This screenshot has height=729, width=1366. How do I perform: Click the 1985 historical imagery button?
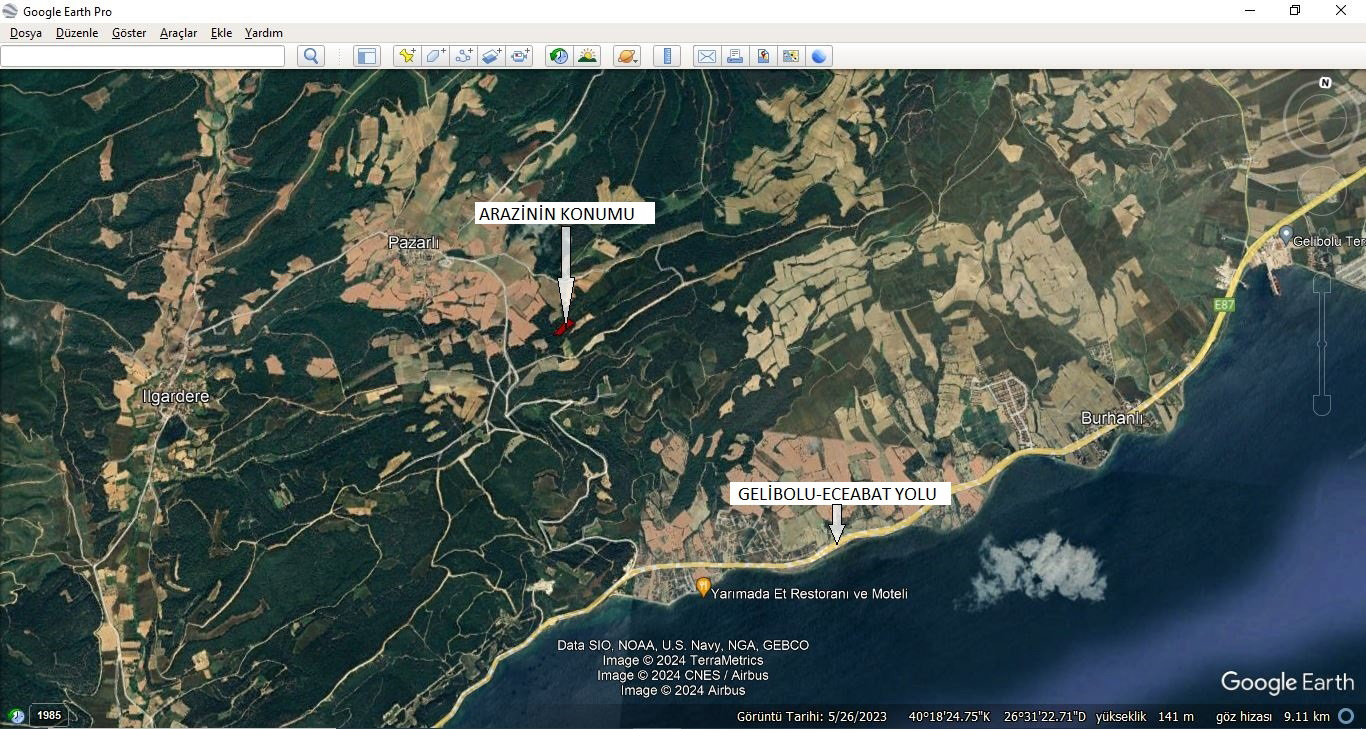pos(49,715)
